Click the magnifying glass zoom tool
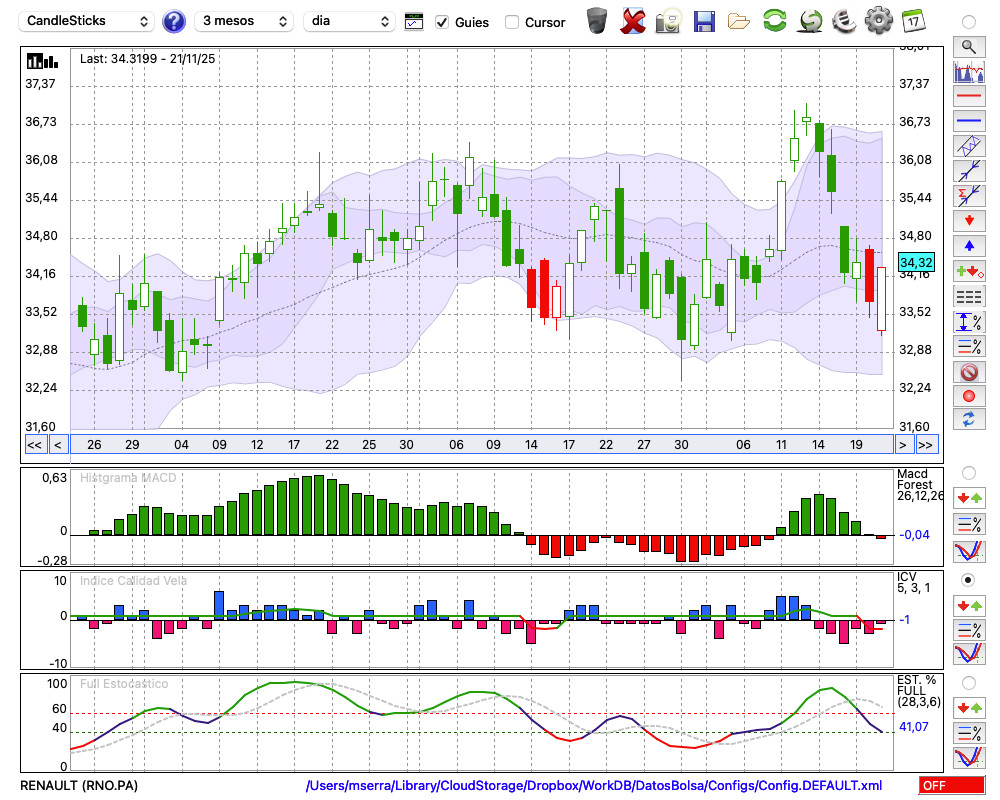 [x=968, y=46]
